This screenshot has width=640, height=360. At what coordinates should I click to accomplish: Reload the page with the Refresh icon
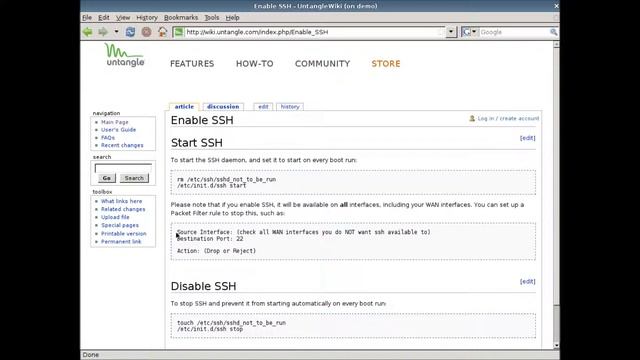[130, 32]
